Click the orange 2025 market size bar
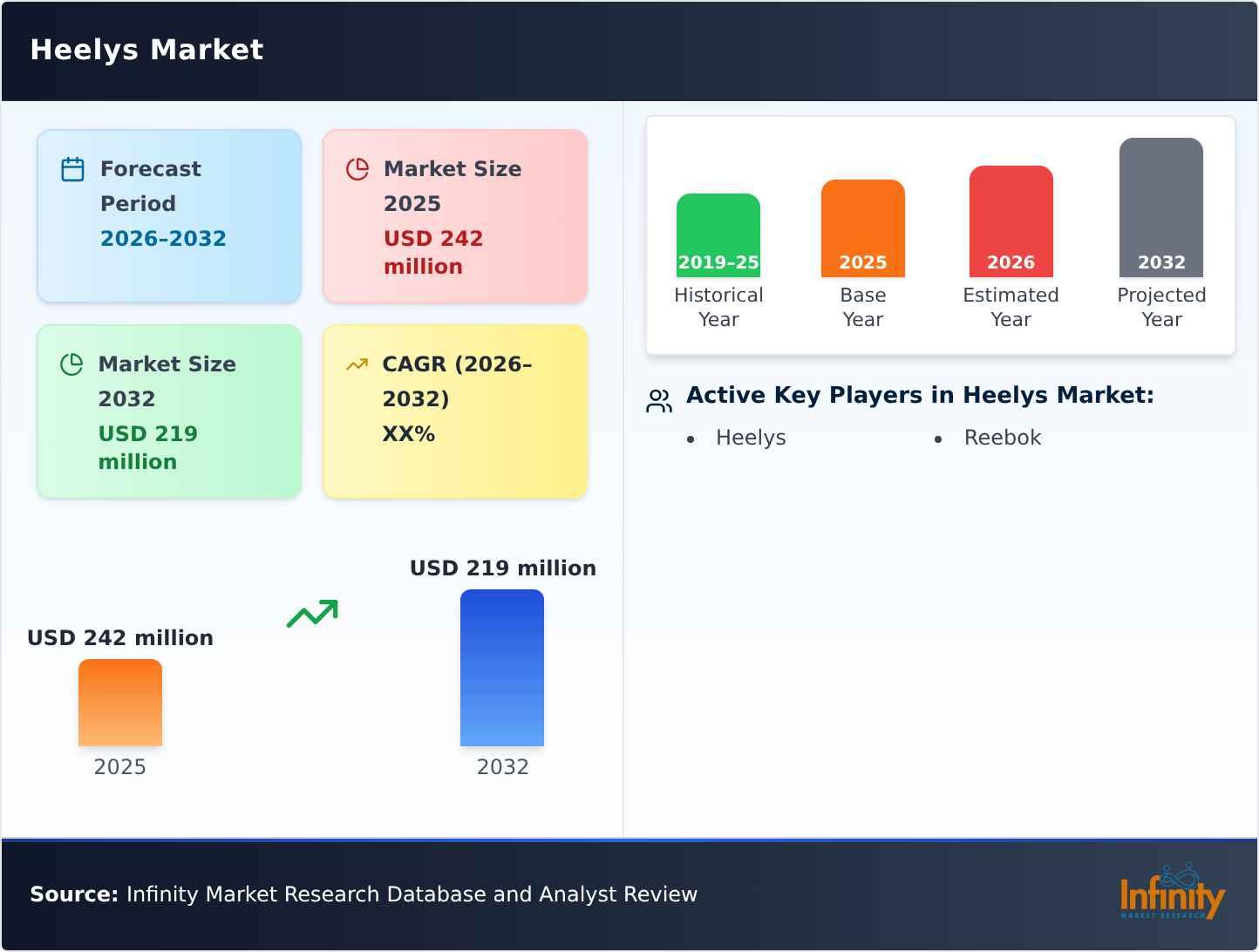 120,703
